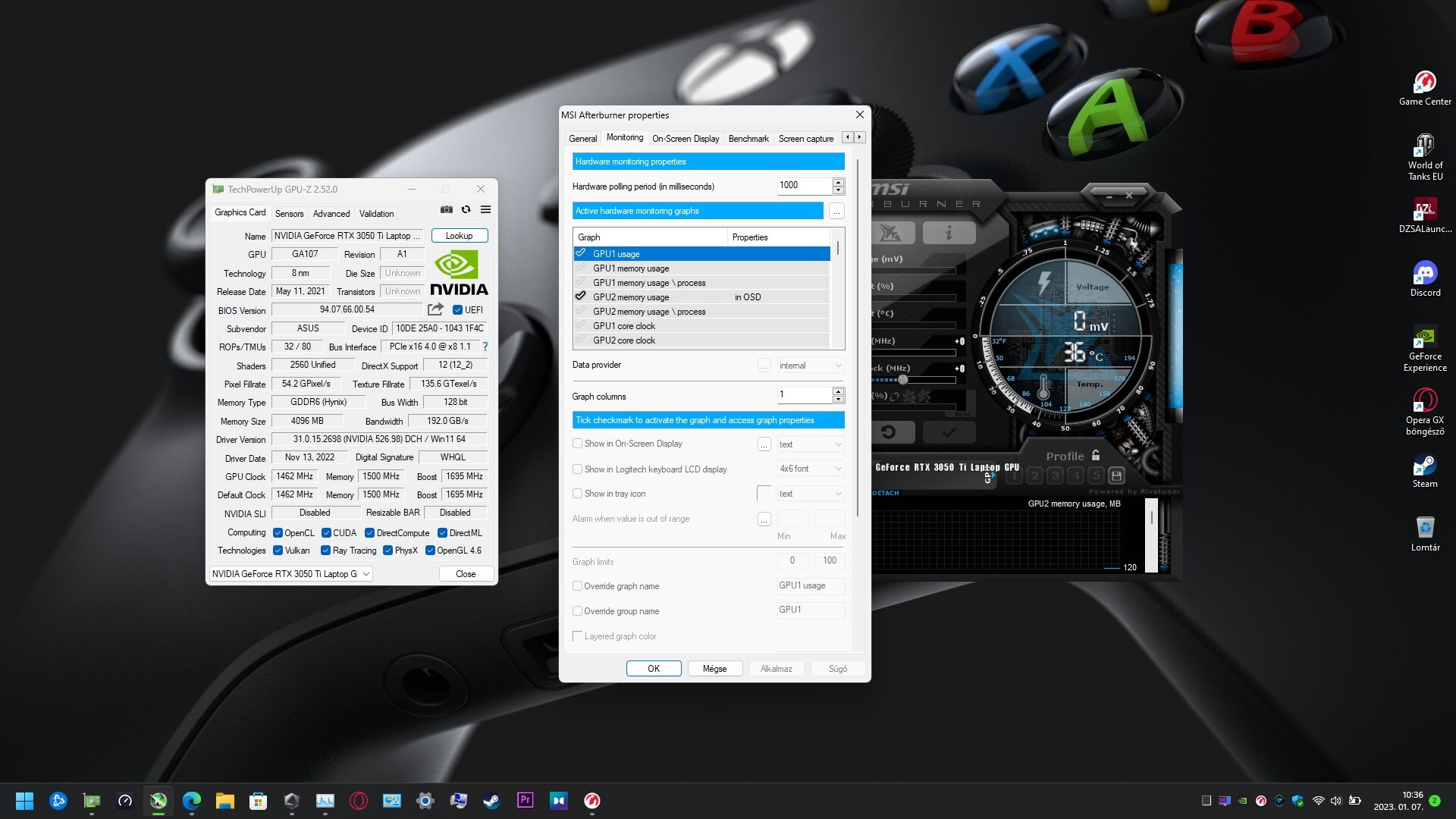The width and height of the screenshot is (1456, 819).
Task: Click the profile lock icon in Afterburner
Action: pos(1096,456)
